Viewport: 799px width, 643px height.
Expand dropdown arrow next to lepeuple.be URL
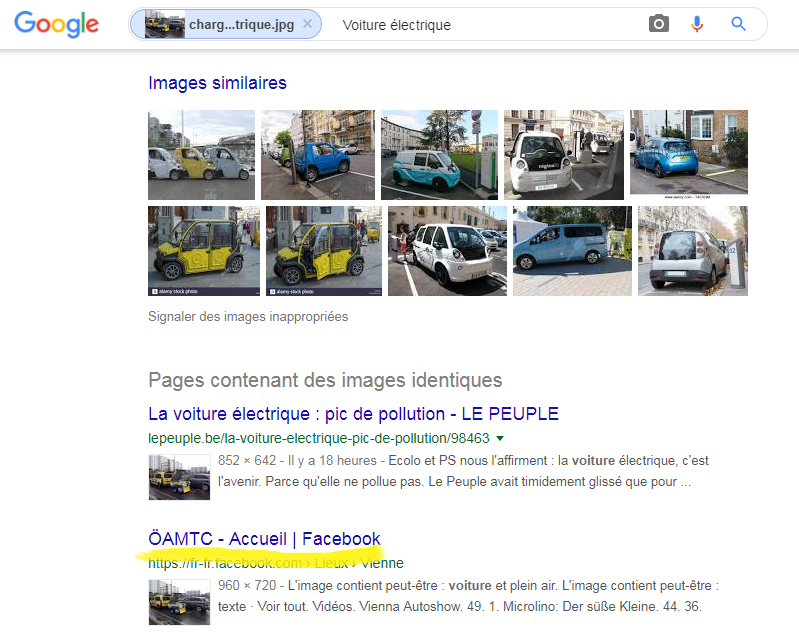click(500, 438)
